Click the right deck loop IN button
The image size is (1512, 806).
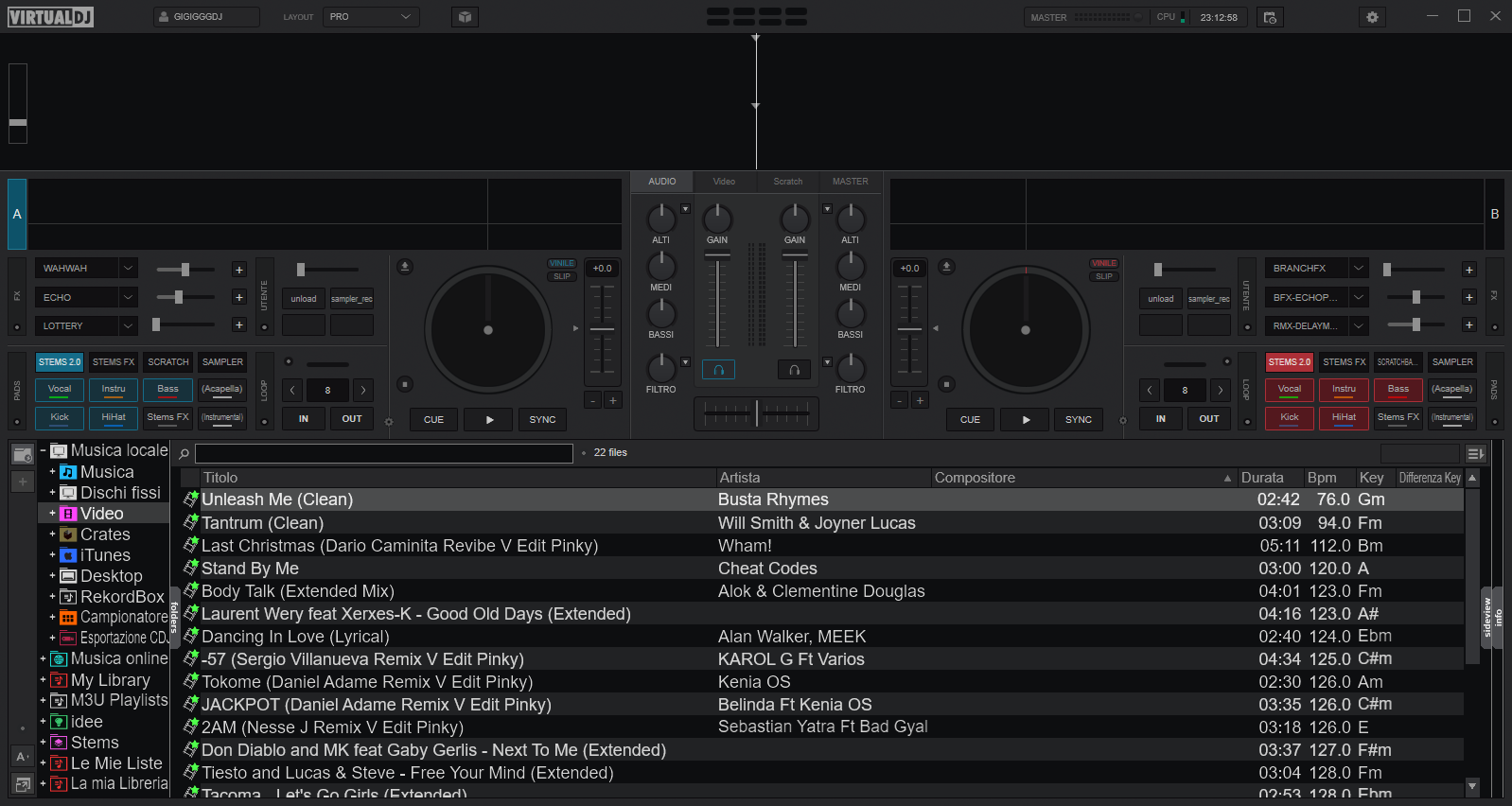pyautogui.click(x=1161, y=418)
